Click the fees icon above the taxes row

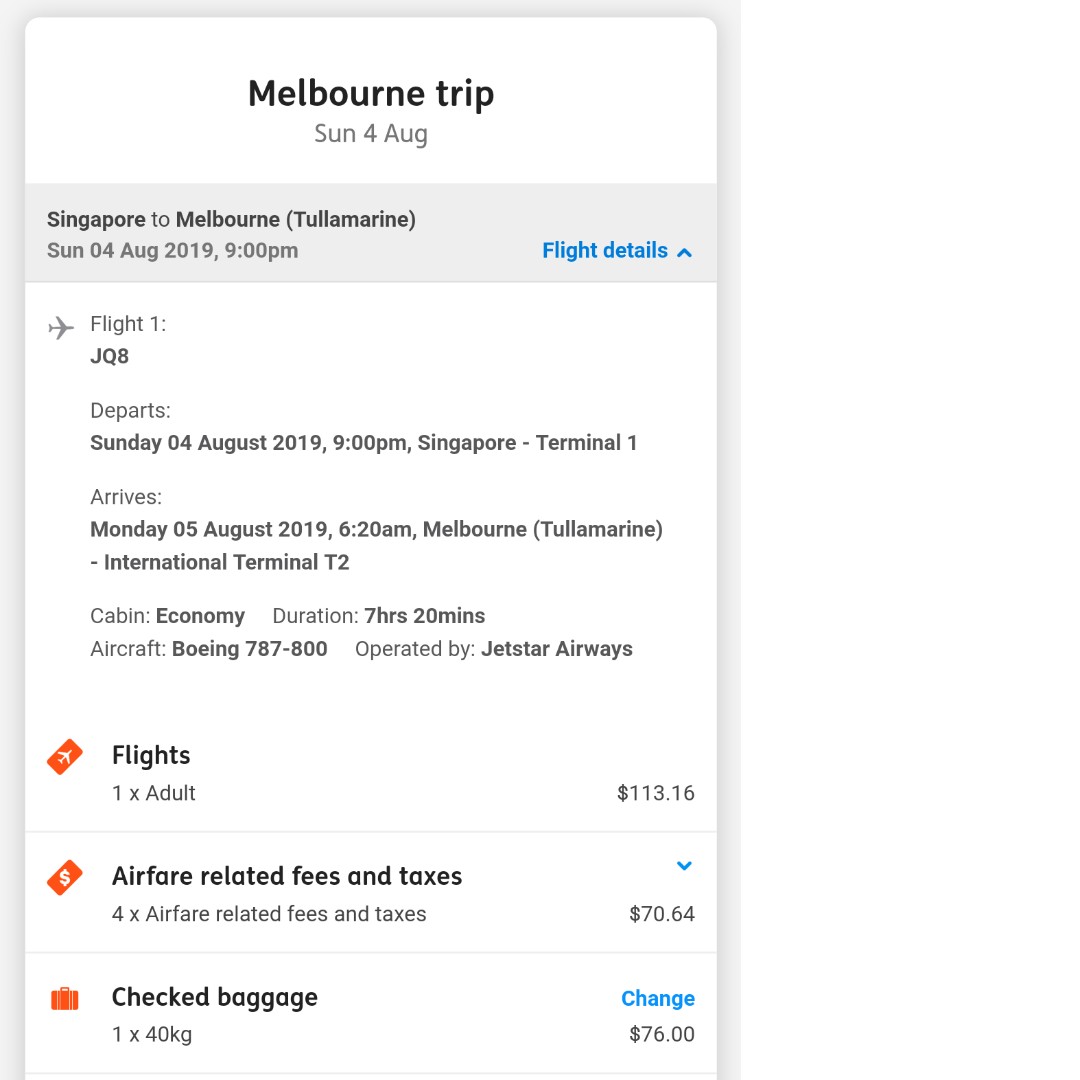click(x=64, y=877)
